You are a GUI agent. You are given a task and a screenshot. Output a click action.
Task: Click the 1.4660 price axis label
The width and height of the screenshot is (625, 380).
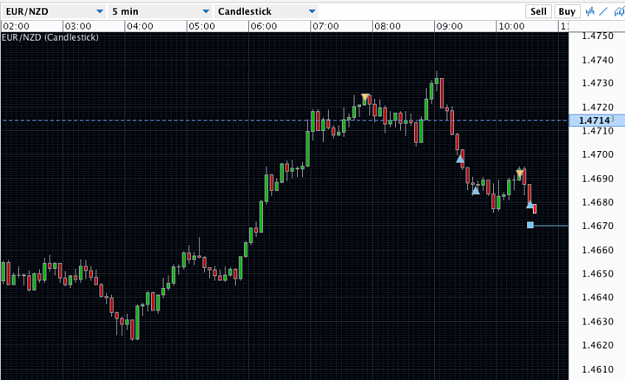pyautogui.click(x=597, y=250)
